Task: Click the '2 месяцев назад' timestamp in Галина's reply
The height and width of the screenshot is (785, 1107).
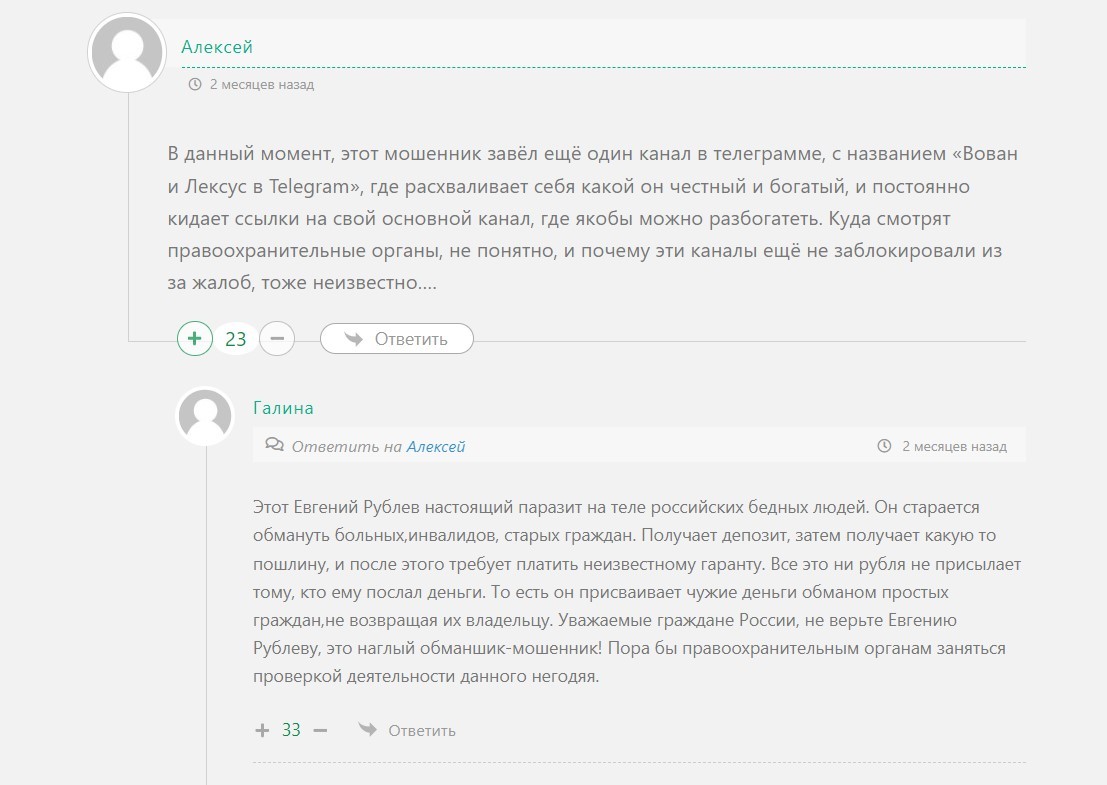Action: [955, 447]
